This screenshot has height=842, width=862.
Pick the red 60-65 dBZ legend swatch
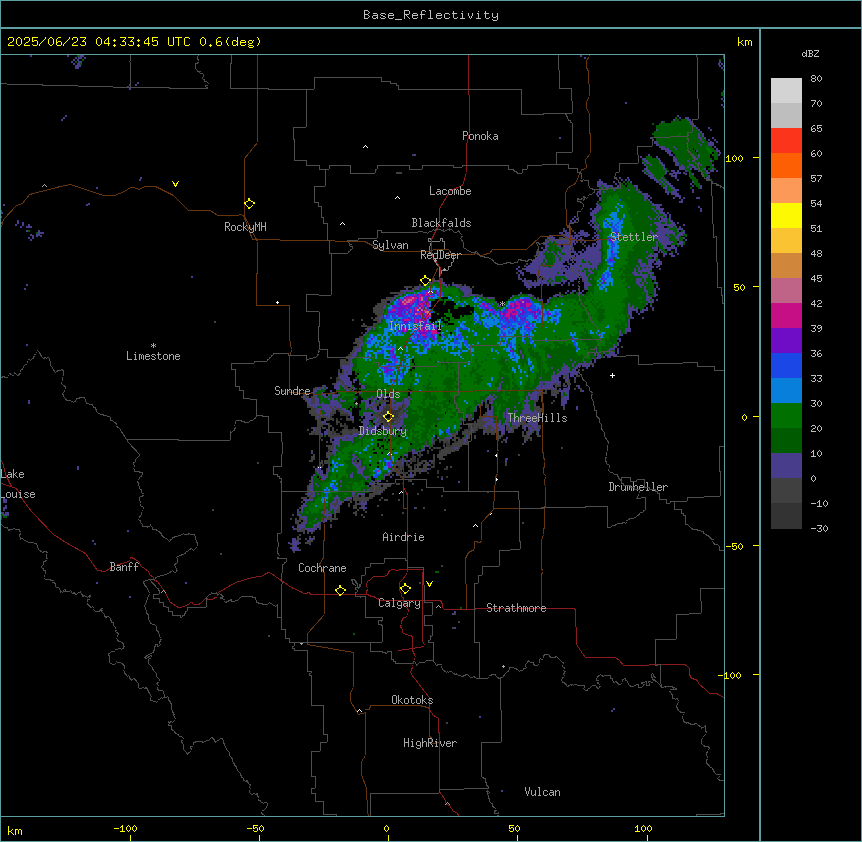[x=786, y=140]
